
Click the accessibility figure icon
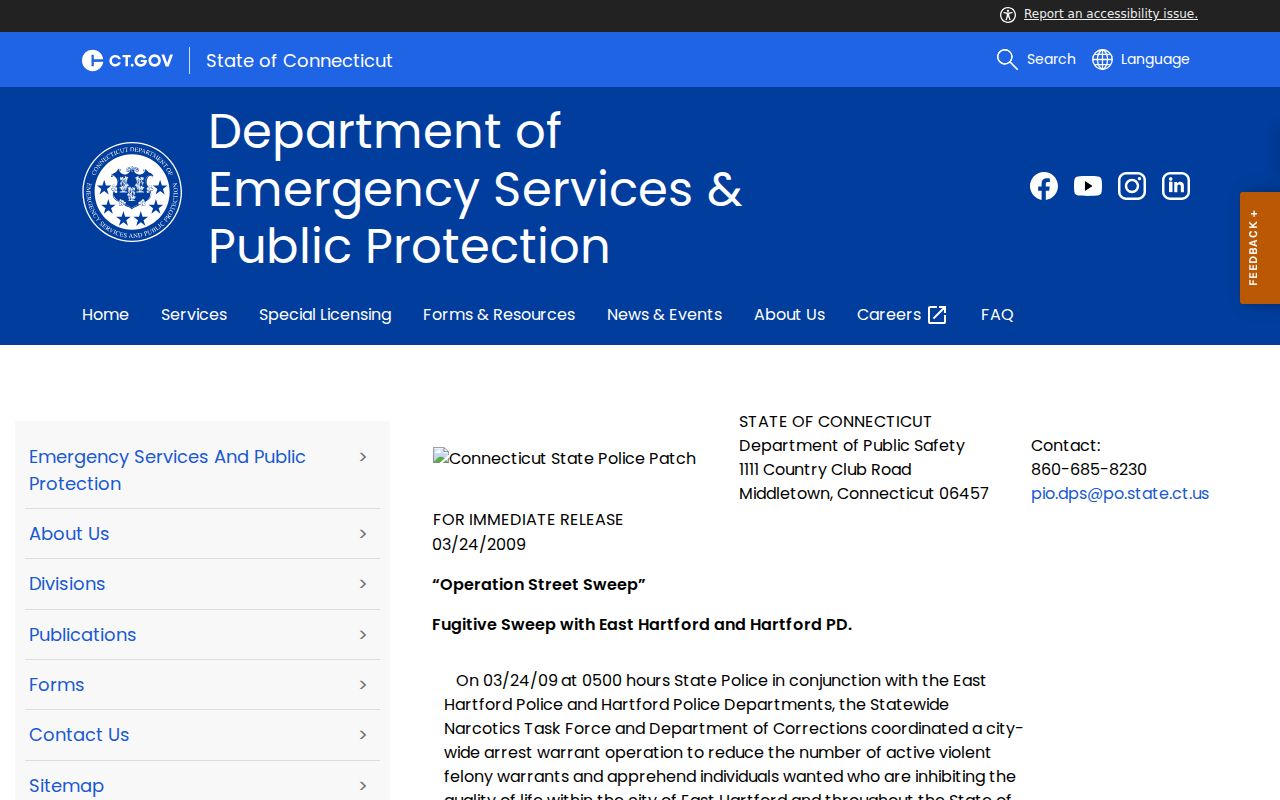pos(1008,14)
